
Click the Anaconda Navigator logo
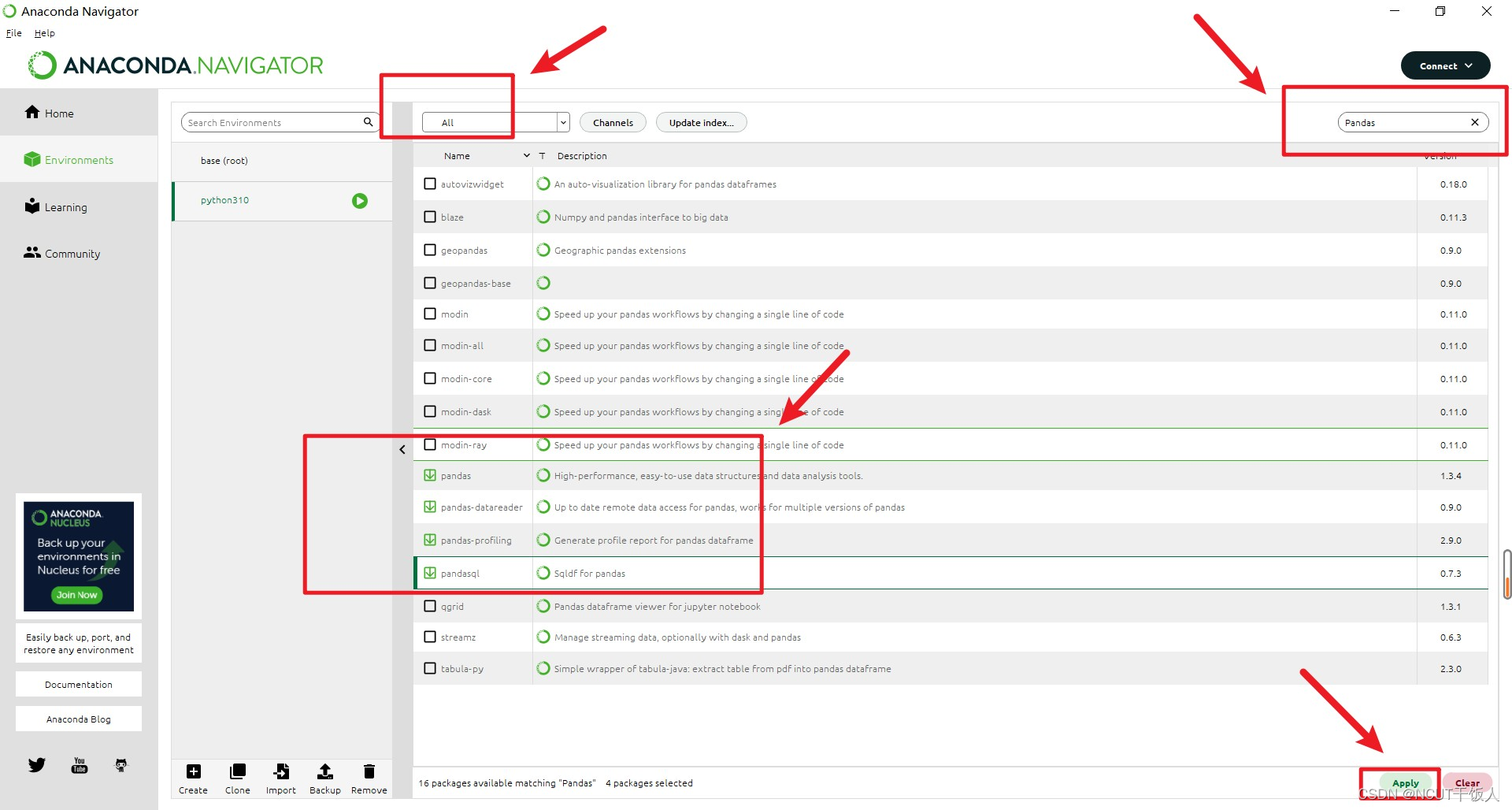176,65
